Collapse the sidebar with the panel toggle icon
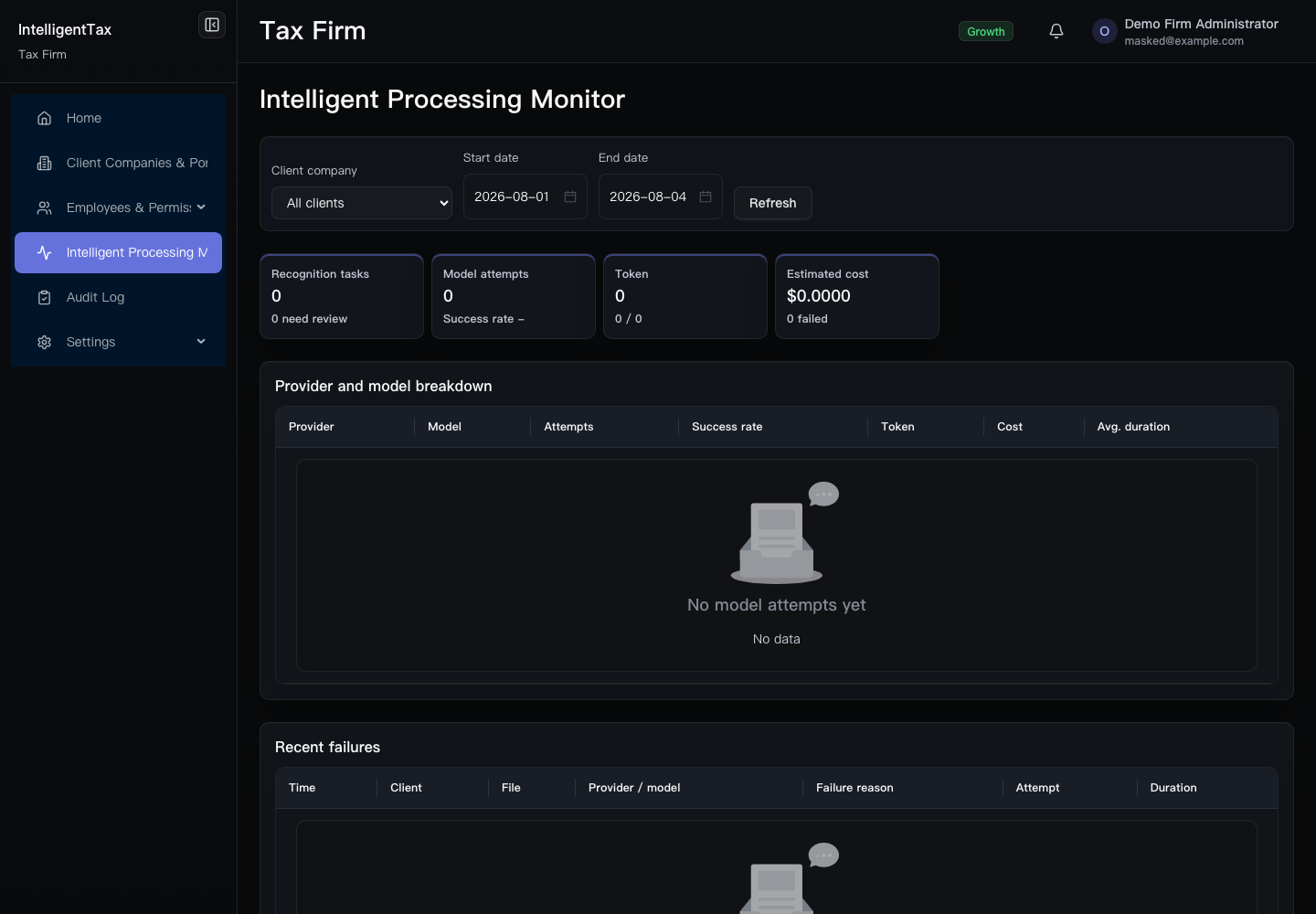Viewport: 1316px width, 914px height. pyautogui.click(x=212, y=25)
